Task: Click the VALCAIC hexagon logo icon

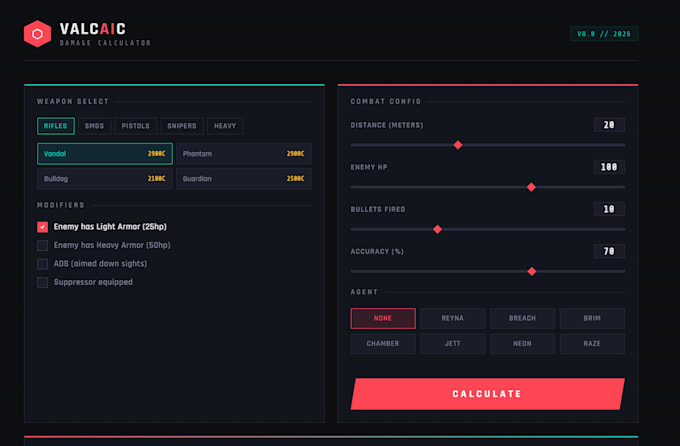Action: [37, 33]
